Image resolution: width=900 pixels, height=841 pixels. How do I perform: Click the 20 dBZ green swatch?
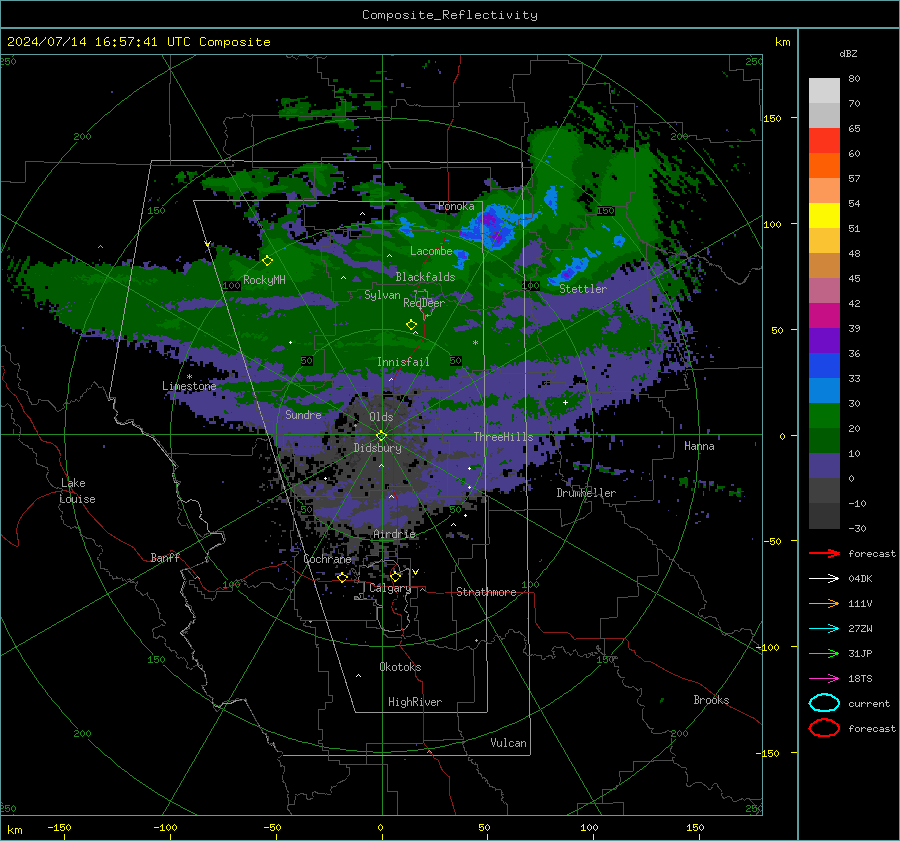pos(824,440)
